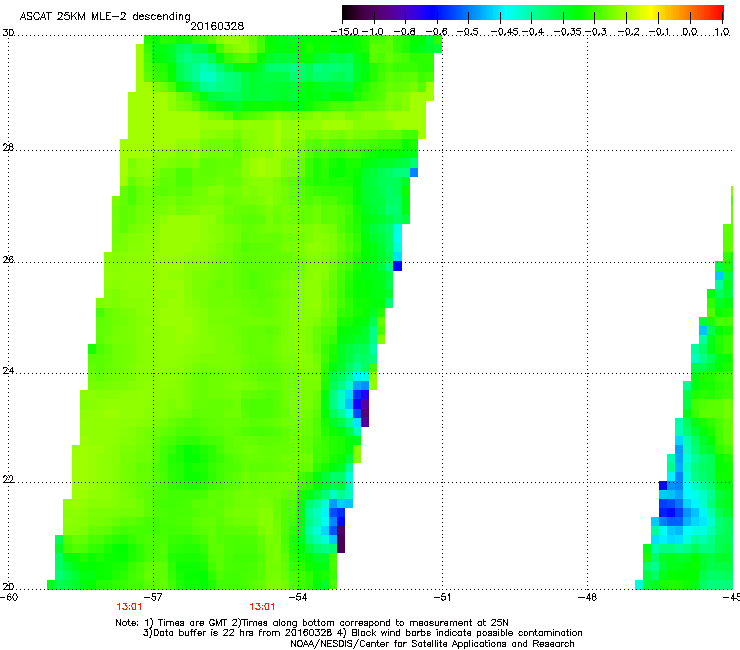Click the "-0.35" color scale label
This screenshot has width=740, height=650.
[x=568, y=32]
